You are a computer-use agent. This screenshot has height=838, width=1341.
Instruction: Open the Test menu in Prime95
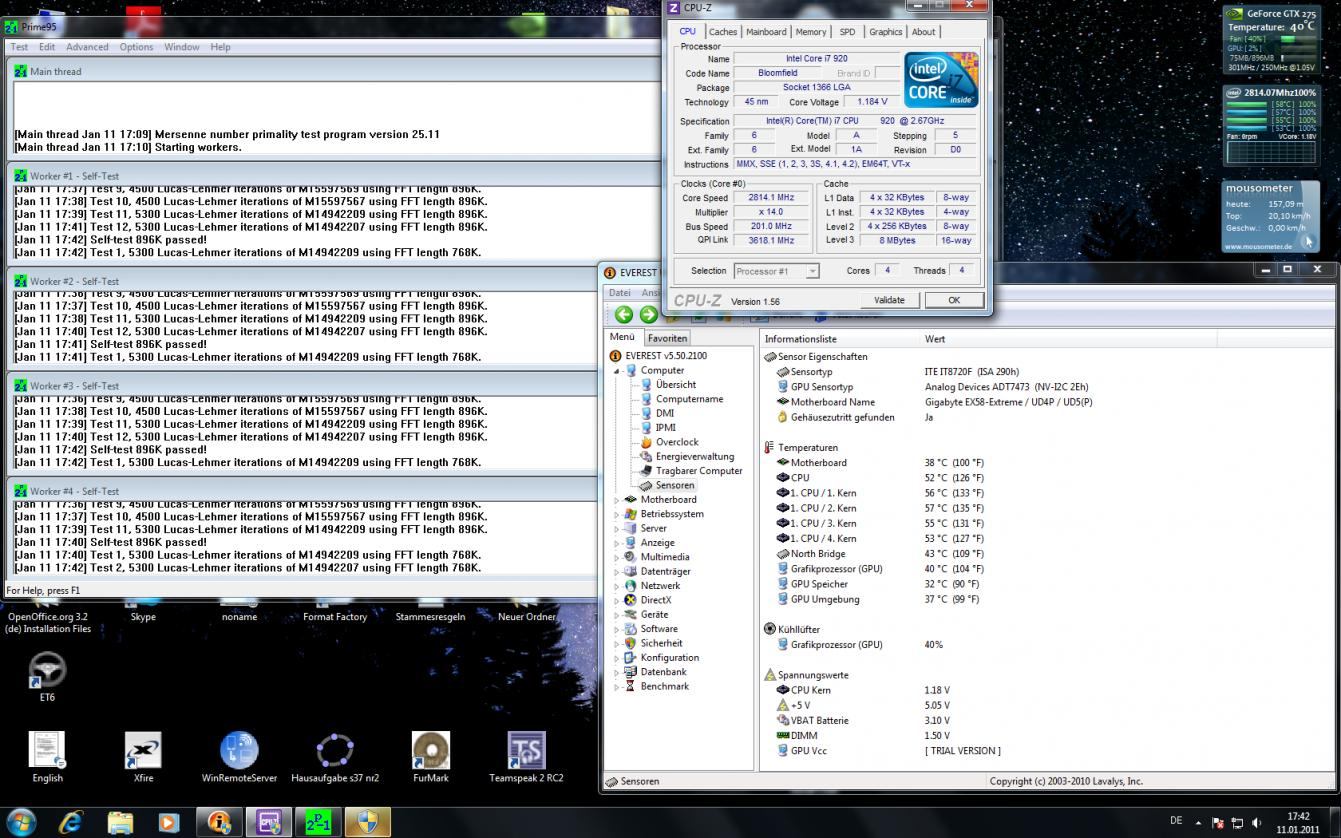pyautogui.click(x=19, y=47)
